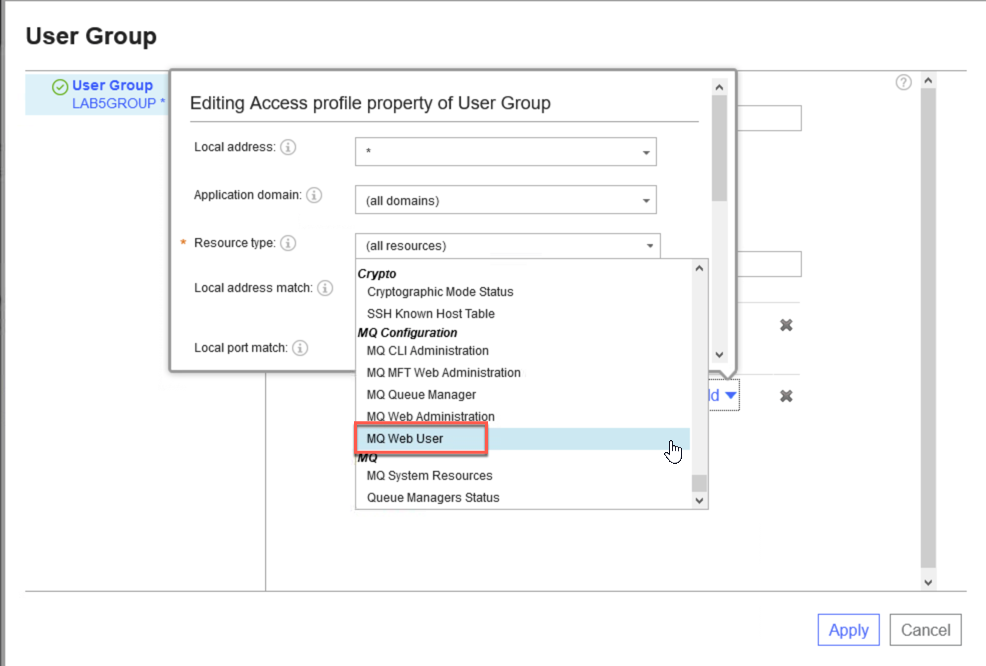Click the Local address info icon
The width and height of the screenshot is (986, 666).
point(288,147)
